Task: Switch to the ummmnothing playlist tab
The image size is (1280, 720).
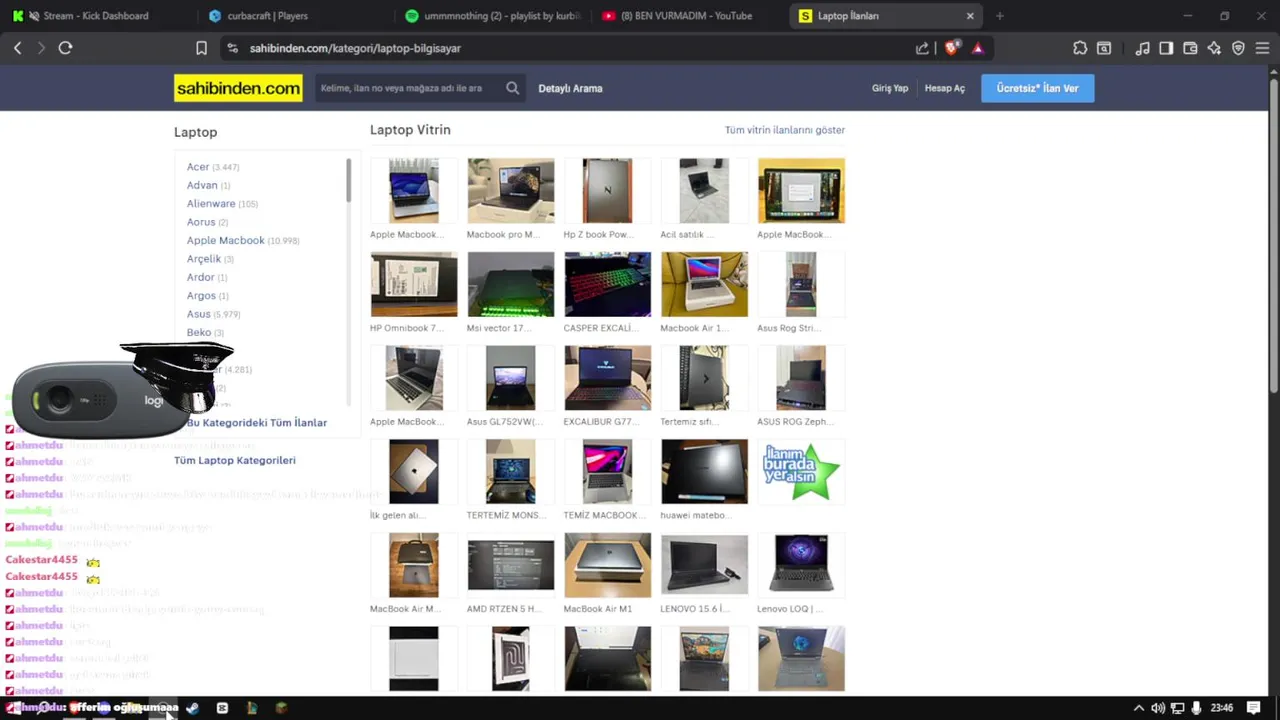Action: [492, 16]
